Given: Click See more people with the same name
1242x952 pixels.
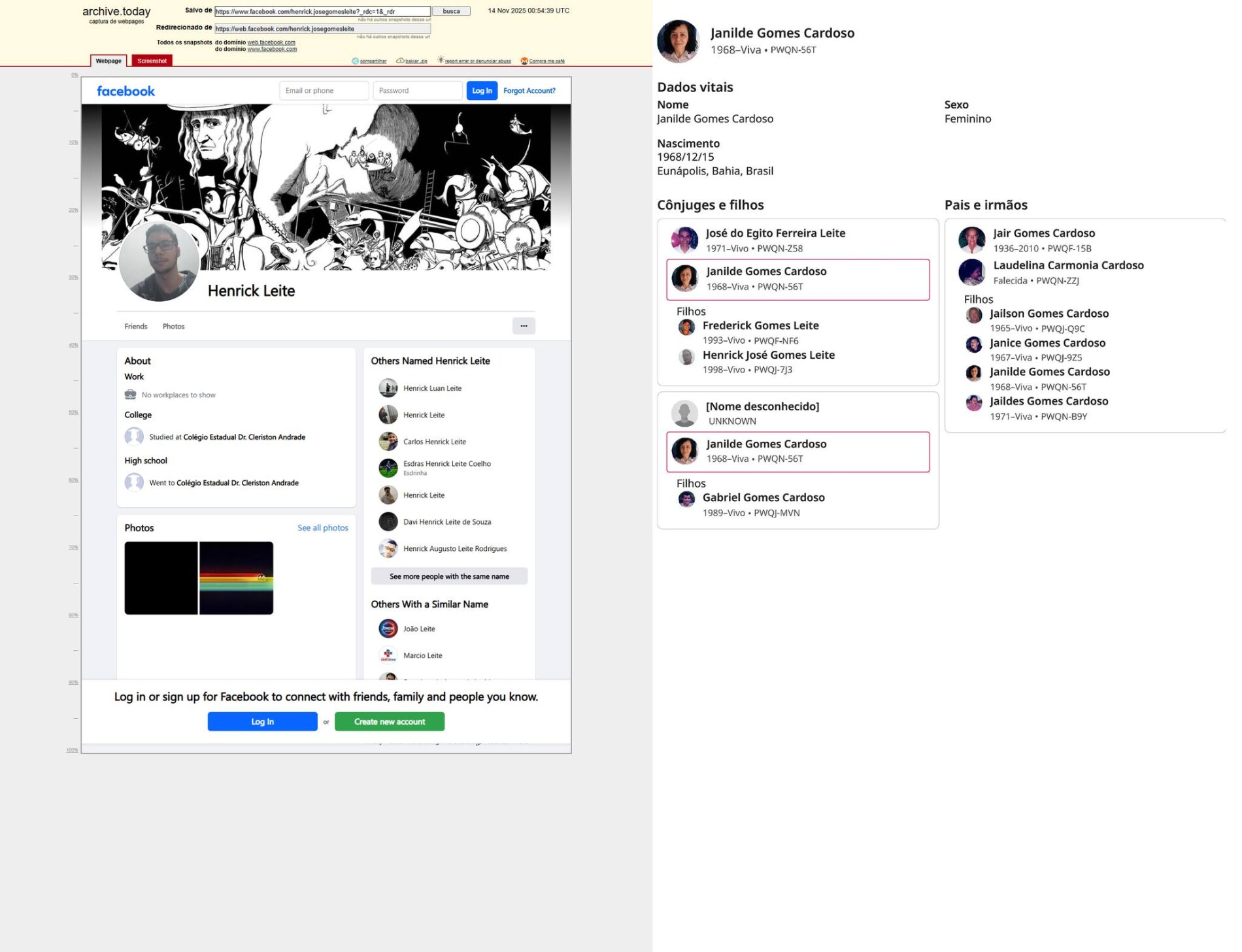Looking at the screenshot, I should [x=449, y=576].
